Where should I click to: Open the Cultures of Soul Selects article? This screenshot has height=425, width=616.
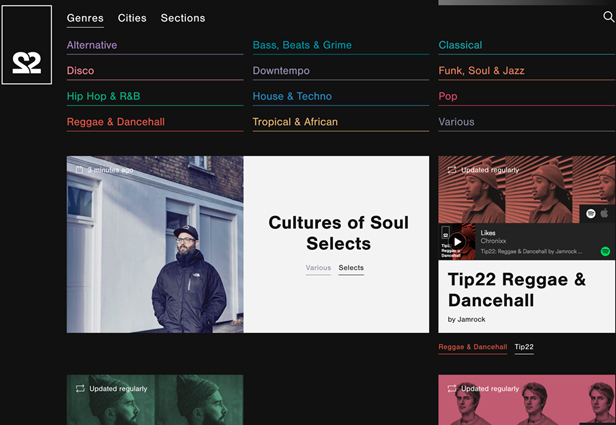338,233
